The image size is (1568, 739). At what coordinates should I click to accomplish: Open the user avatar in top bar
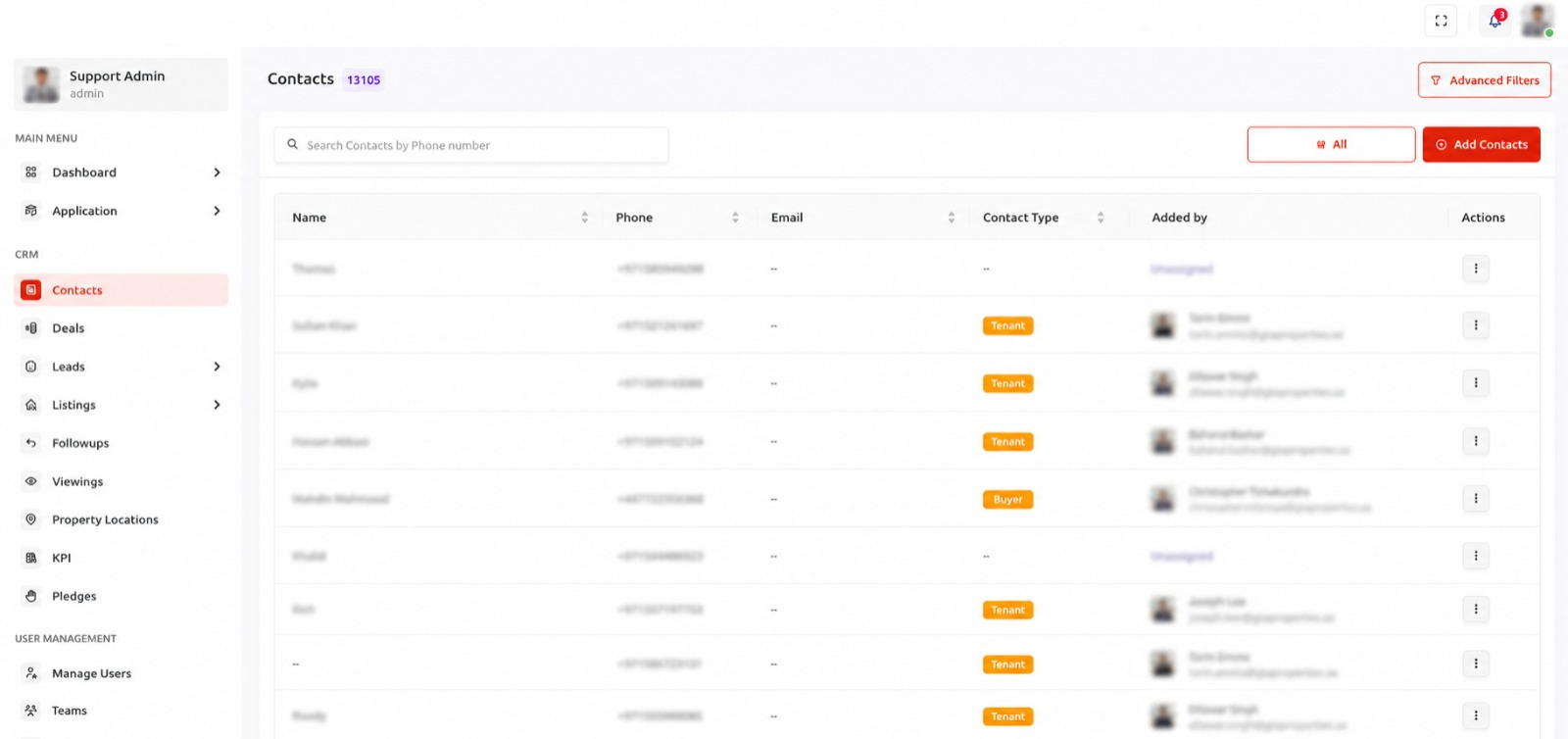click(1537, 21)
